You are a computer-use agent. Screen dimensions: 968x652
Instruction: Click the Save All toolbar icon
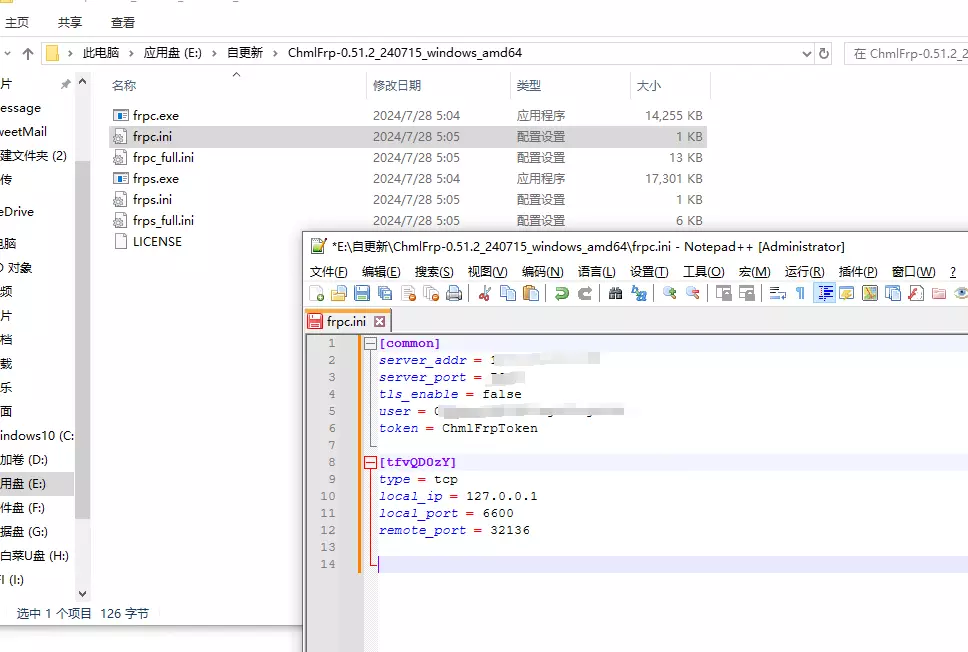385,293
